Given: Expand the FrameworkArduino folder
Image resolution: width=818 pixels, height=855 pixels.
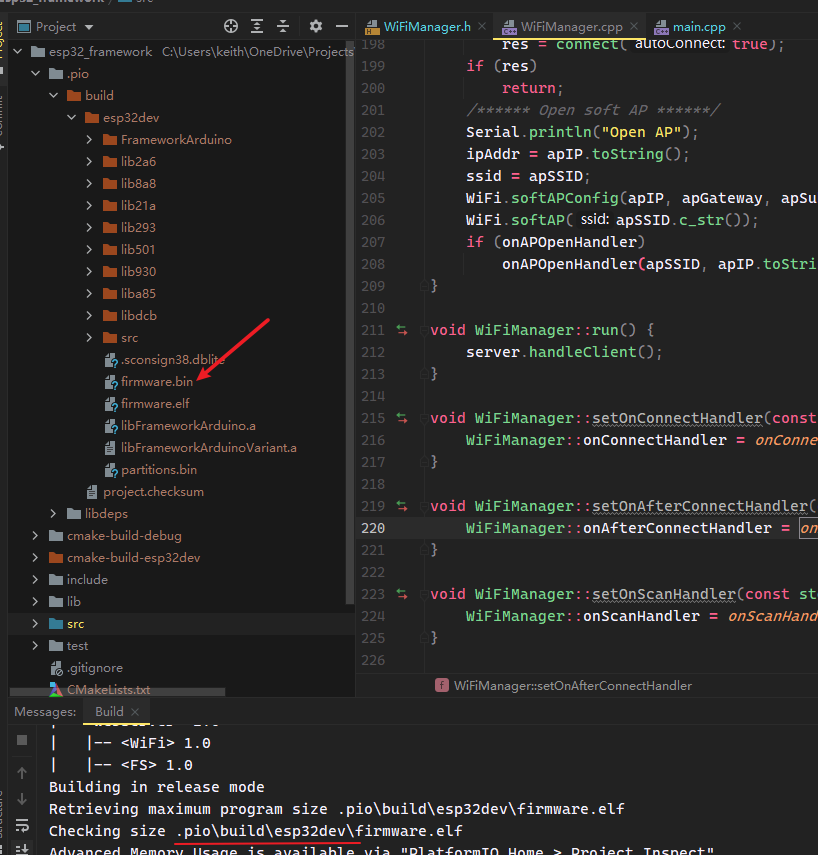Looking at the screenshot, I should 89,140.
